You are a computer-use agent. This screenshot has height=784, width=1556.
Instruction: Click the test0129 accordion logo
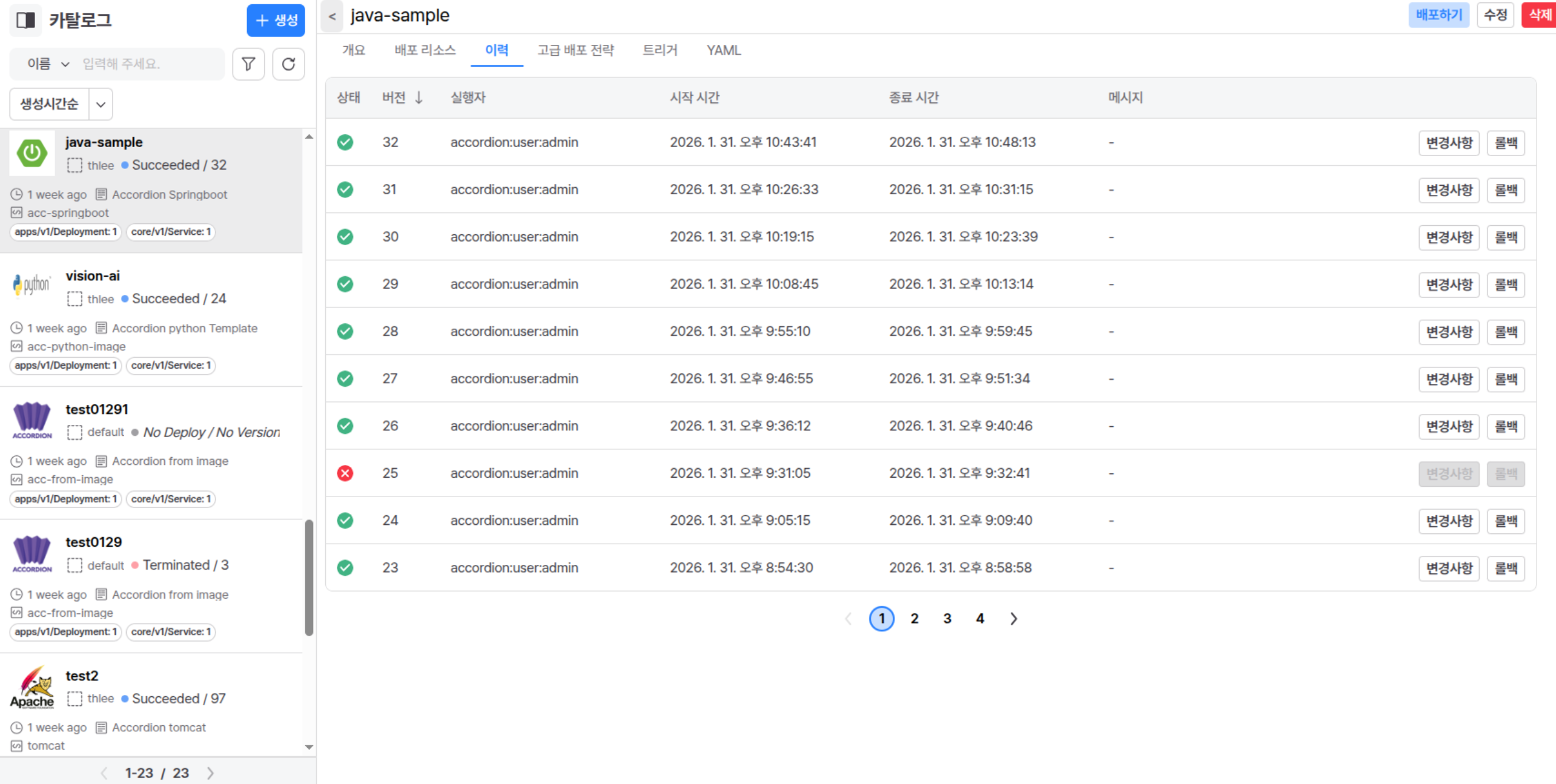click(x=32, y=553)
